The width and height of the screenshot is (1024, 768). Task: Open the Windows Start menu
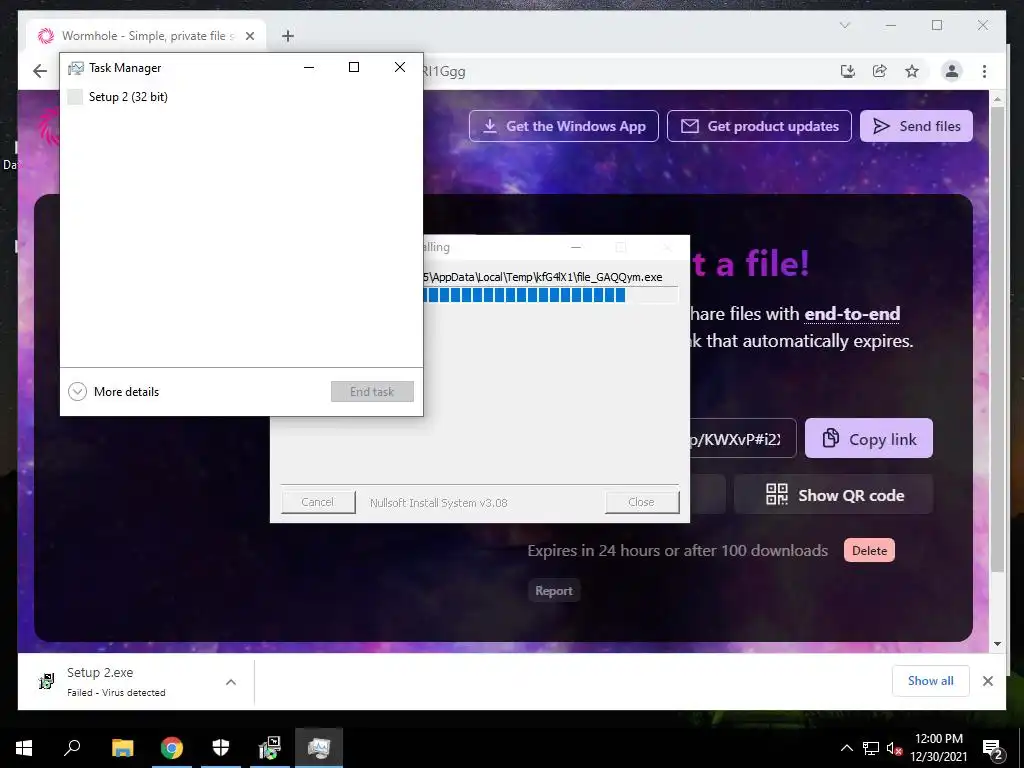[x=24, y=748]
